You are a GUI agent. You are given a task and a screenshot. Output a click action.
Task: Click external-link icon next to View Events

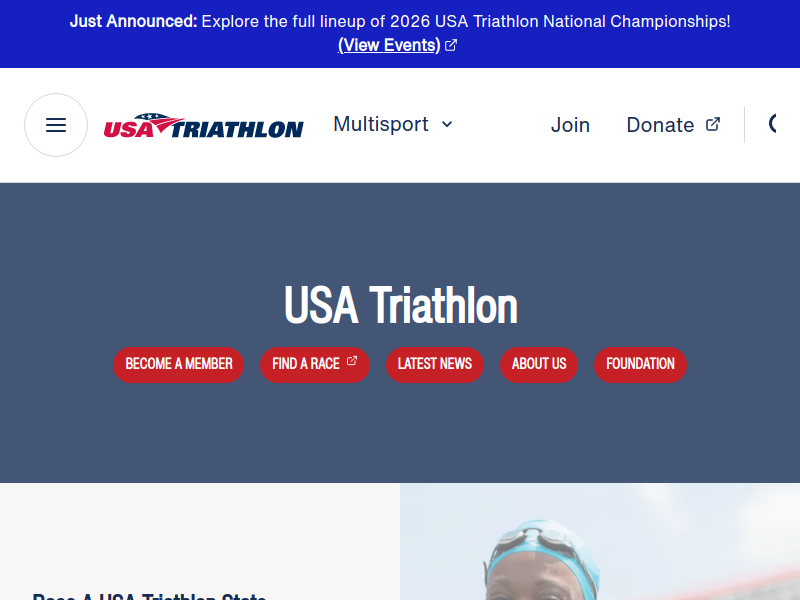pyautogui.click(x=451, y=45)
